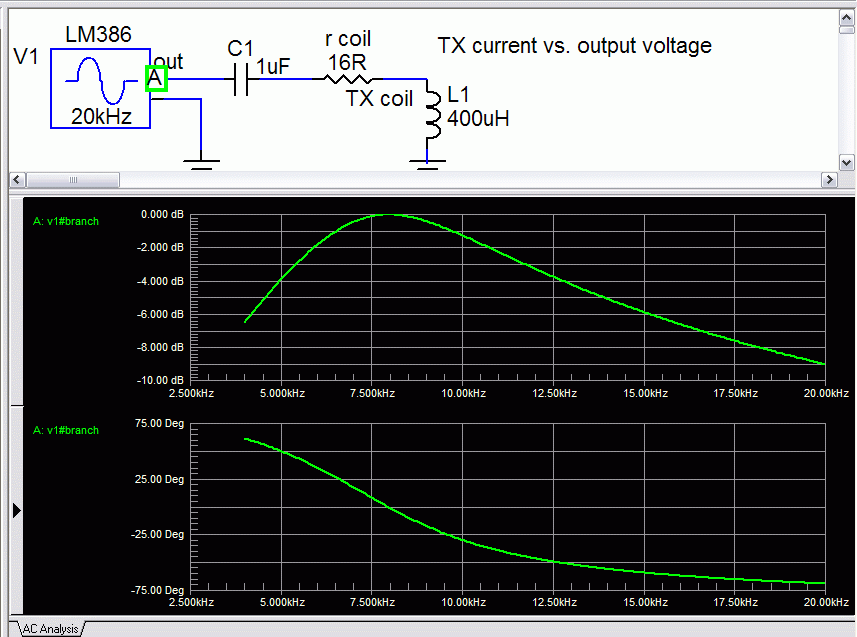The height and width of the screenshot is (637, 857).
Task: Open the AC Analysis tab
Action: pos(50,629)
